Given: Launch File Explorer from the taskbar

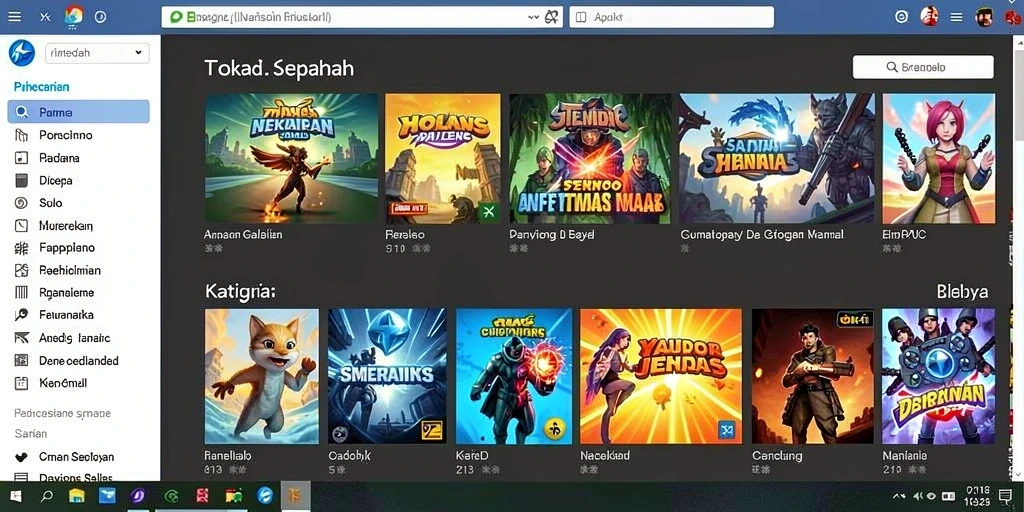Looking at the screenshot, I should [77, 496].
